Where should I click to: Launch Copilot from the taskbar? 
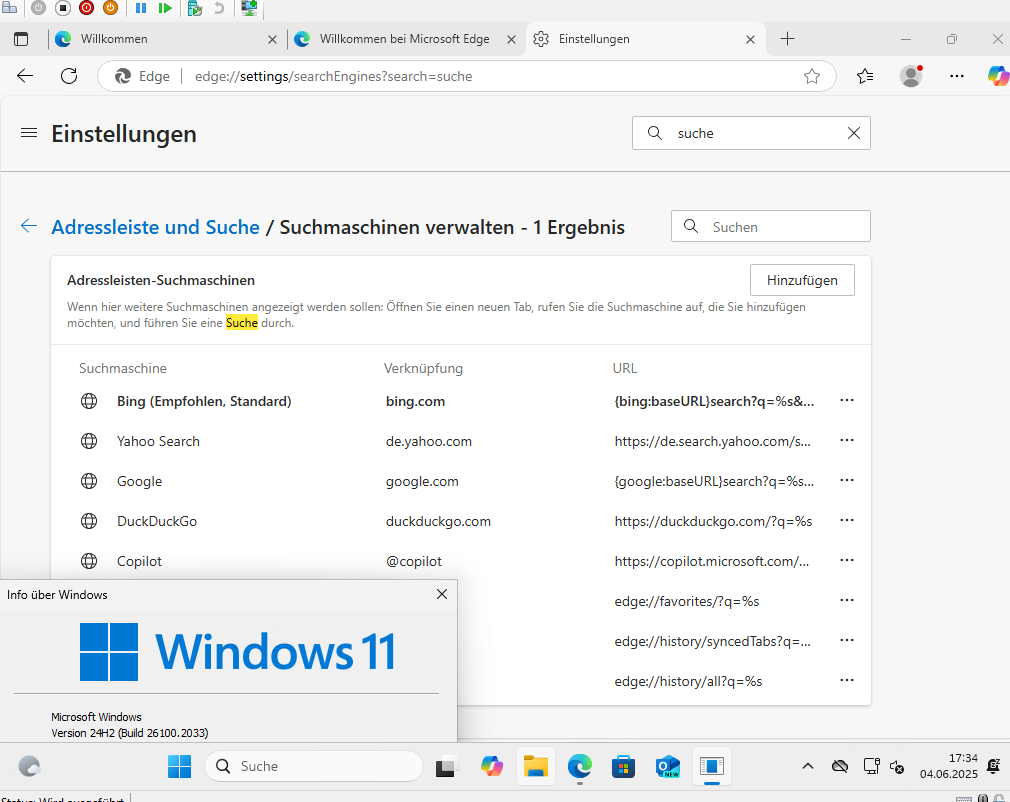491,766
